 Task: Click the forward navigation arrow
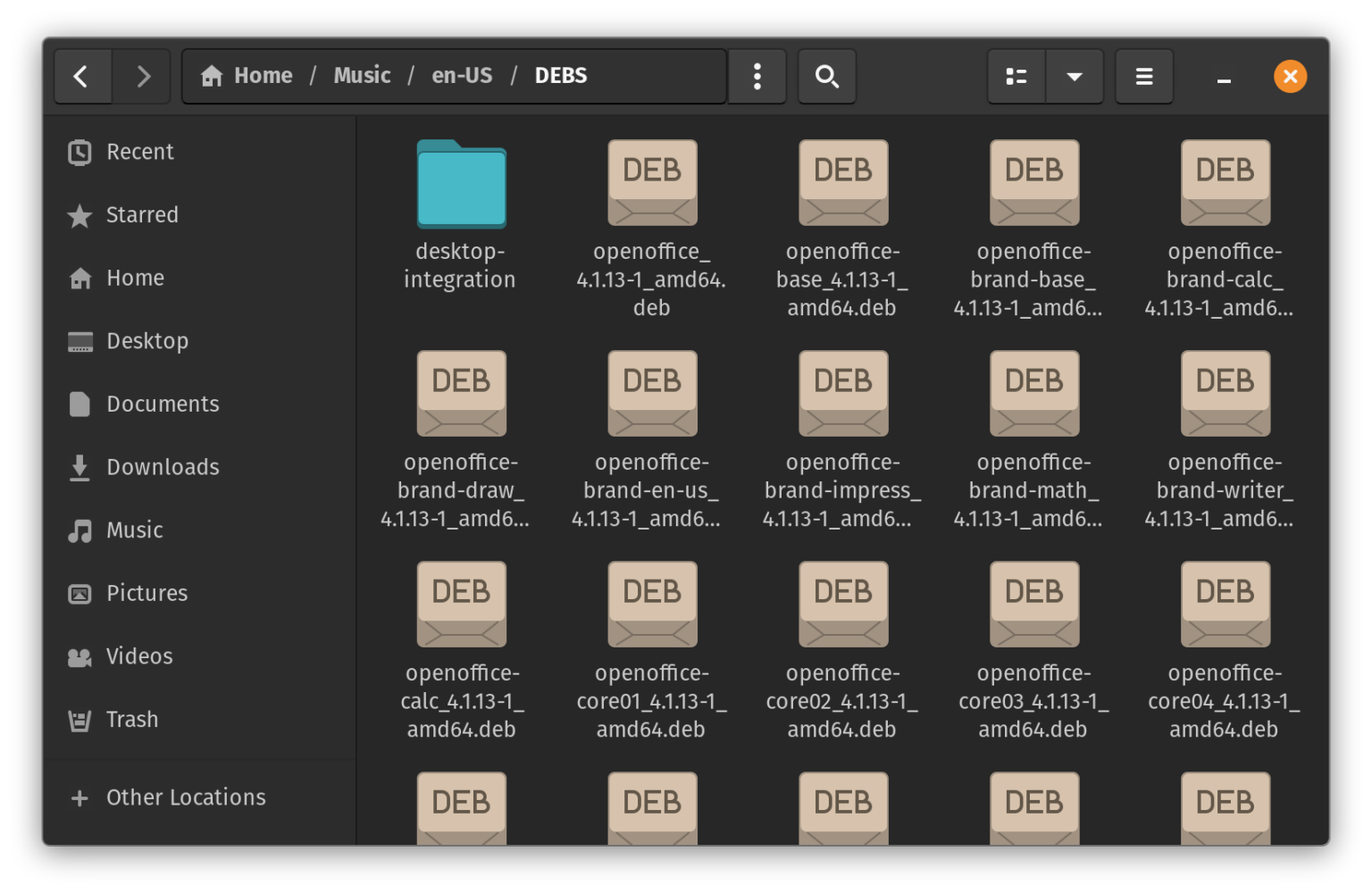tap(143, 77)
